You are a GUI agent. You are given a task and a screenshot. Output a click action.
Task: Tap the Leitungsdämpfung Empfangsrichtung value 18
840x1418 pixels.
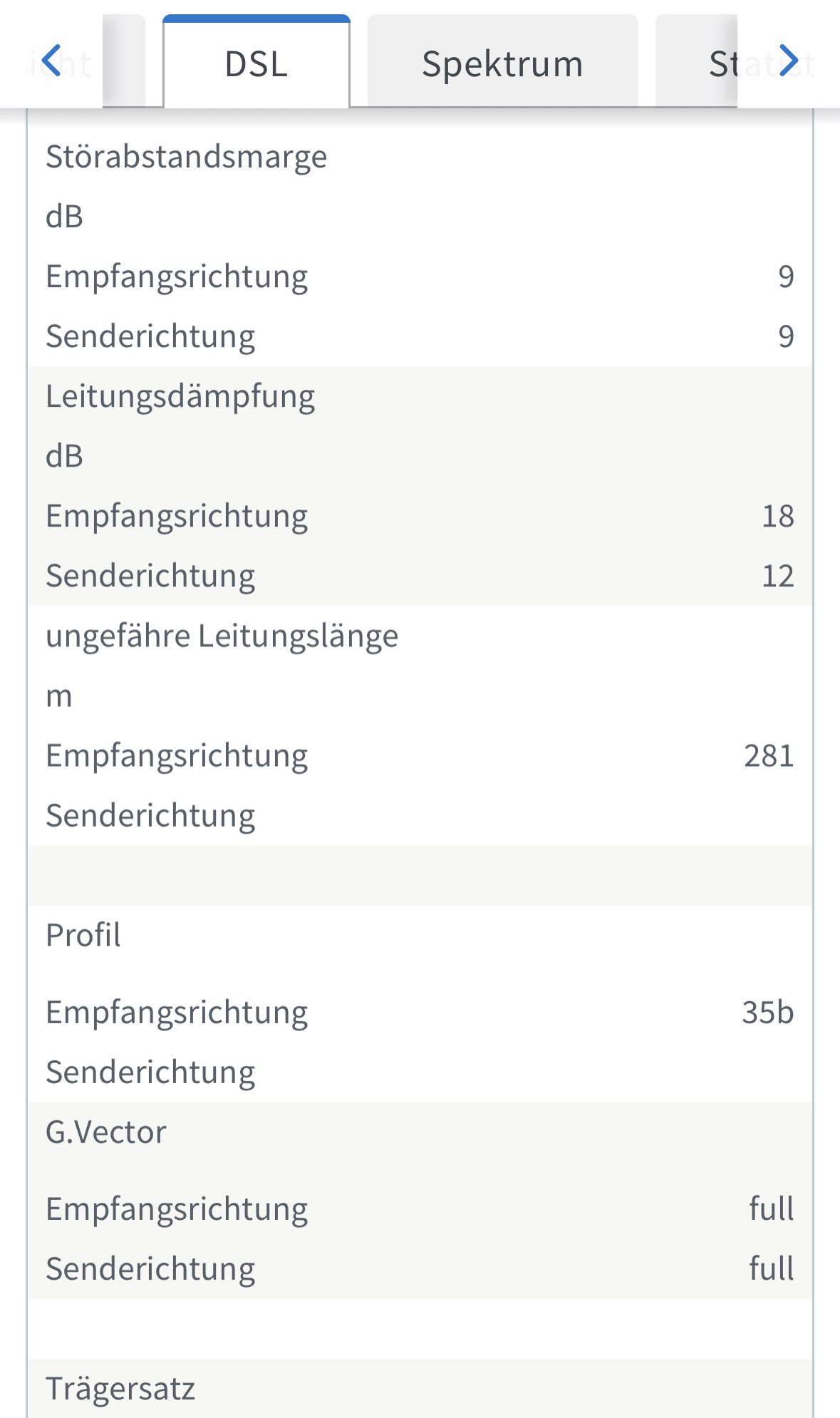pyautogui.click(x=778, y=516)
